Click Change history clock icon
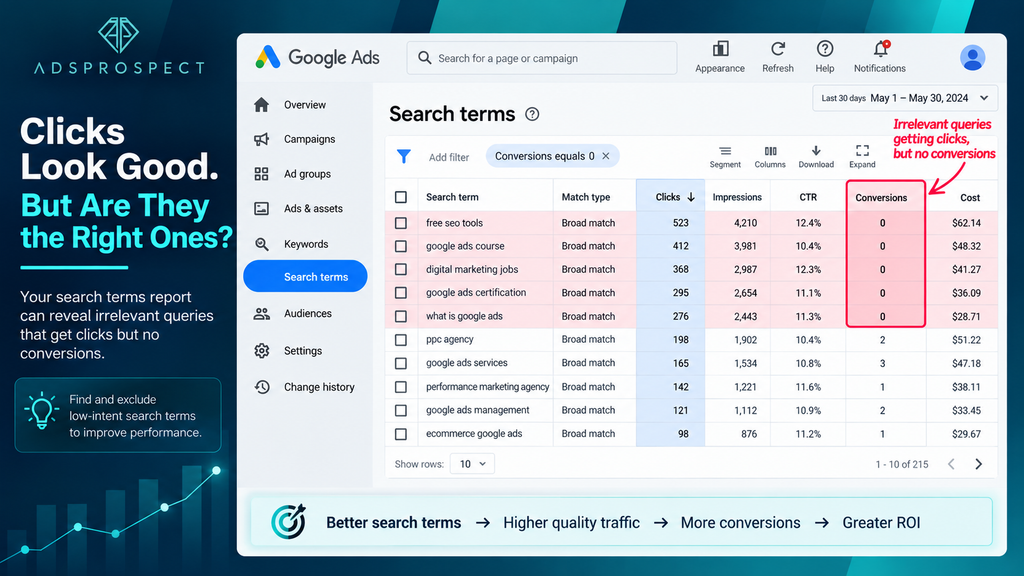The height and width of the screenshot is (576, 1024). coord(262,387)
